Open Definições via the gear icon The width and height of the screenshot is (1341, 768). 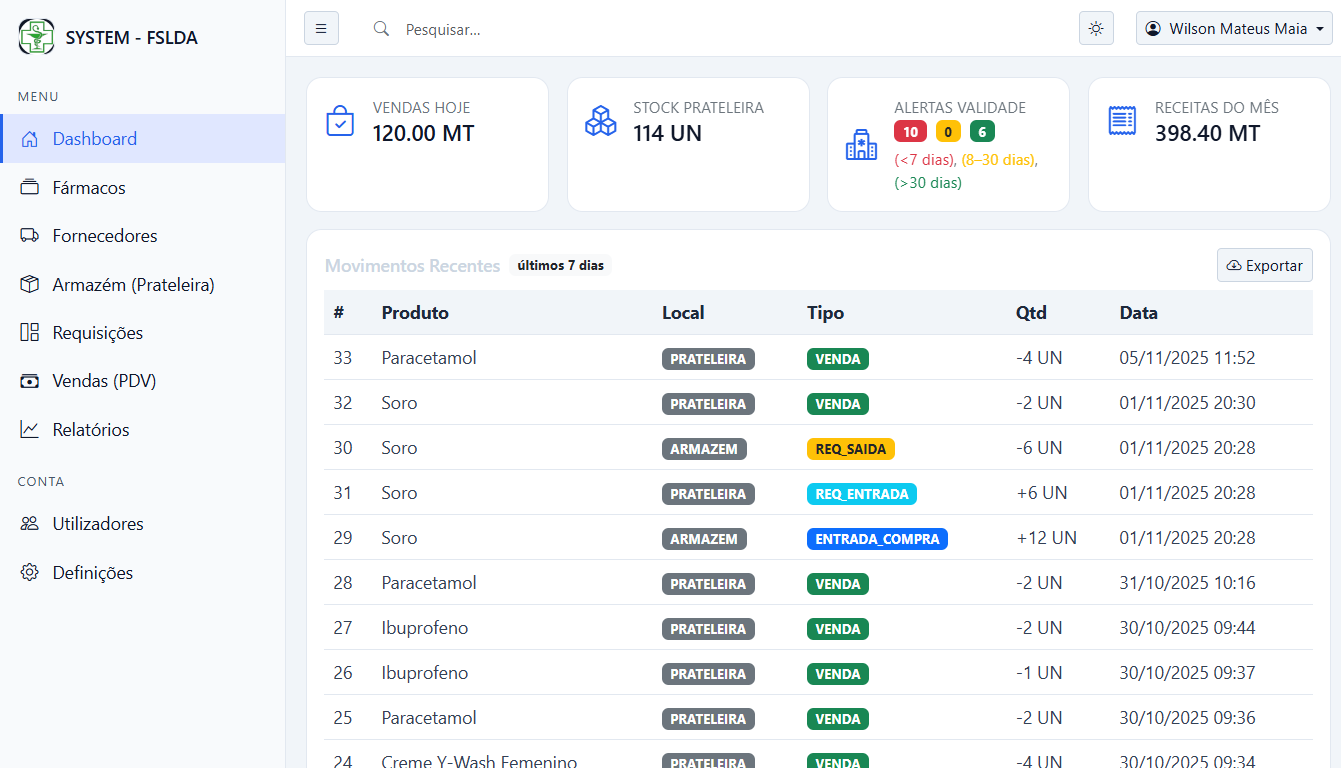(28, 572)
